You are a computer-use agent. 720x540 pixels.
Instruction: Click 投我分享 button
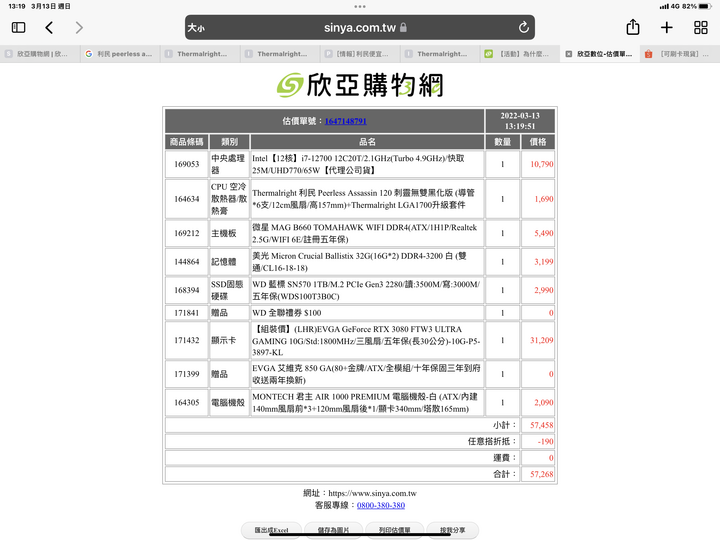coord(453,530)
